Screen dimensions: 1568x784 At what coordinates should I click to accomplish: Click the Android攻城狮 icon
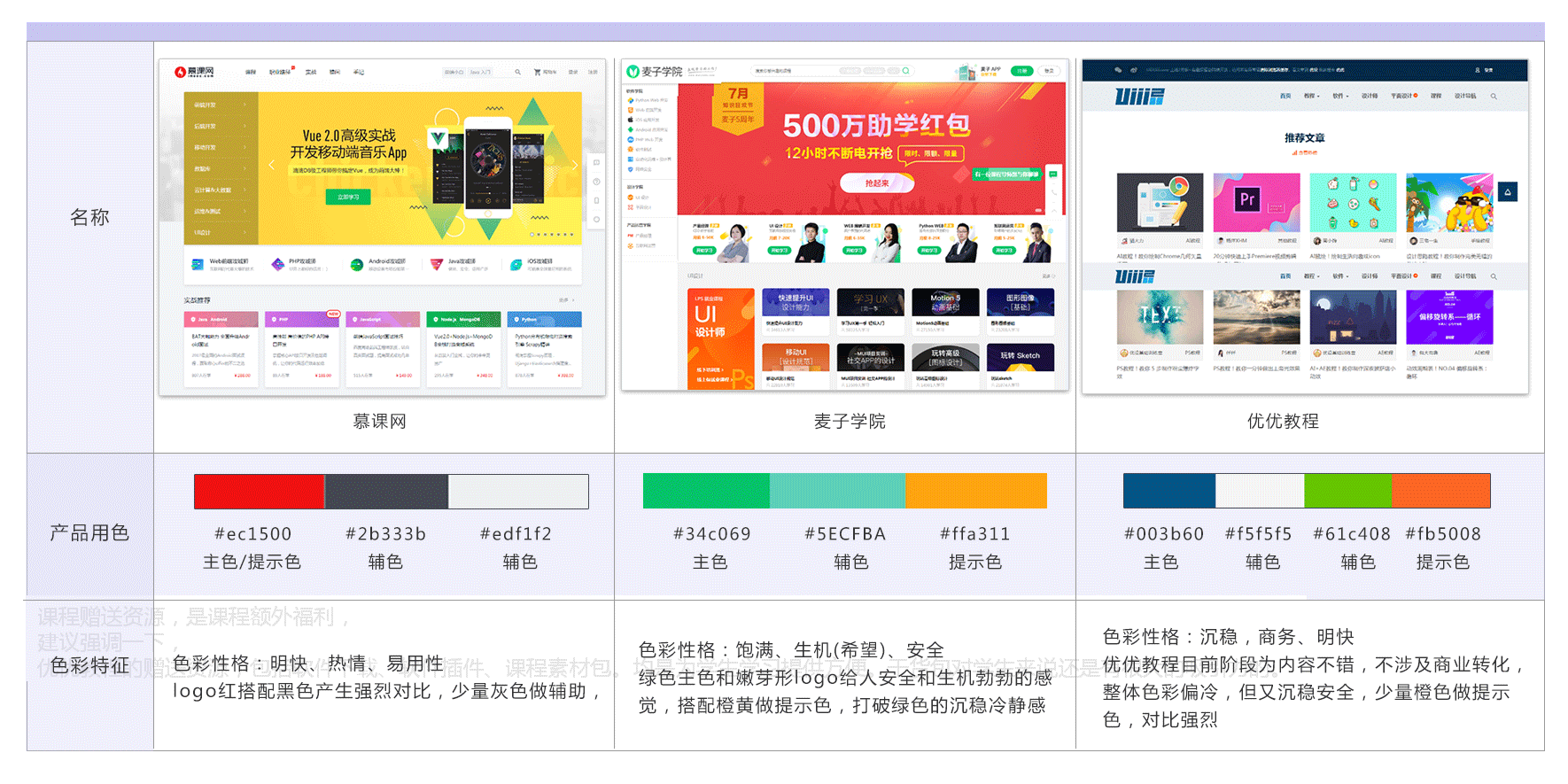coord(357,264)
